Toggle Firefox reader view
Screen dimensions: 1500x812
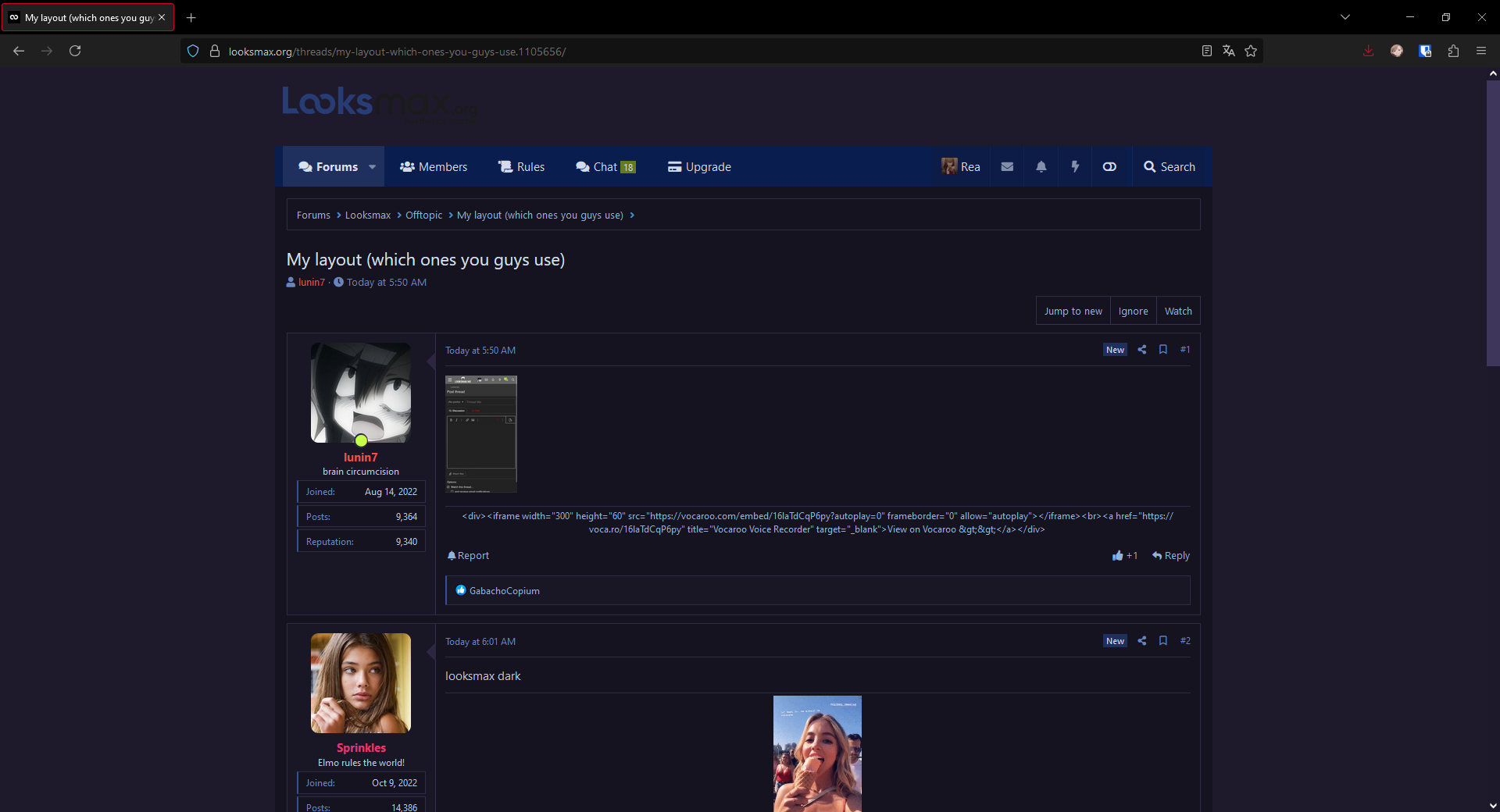coord(1207,52)
